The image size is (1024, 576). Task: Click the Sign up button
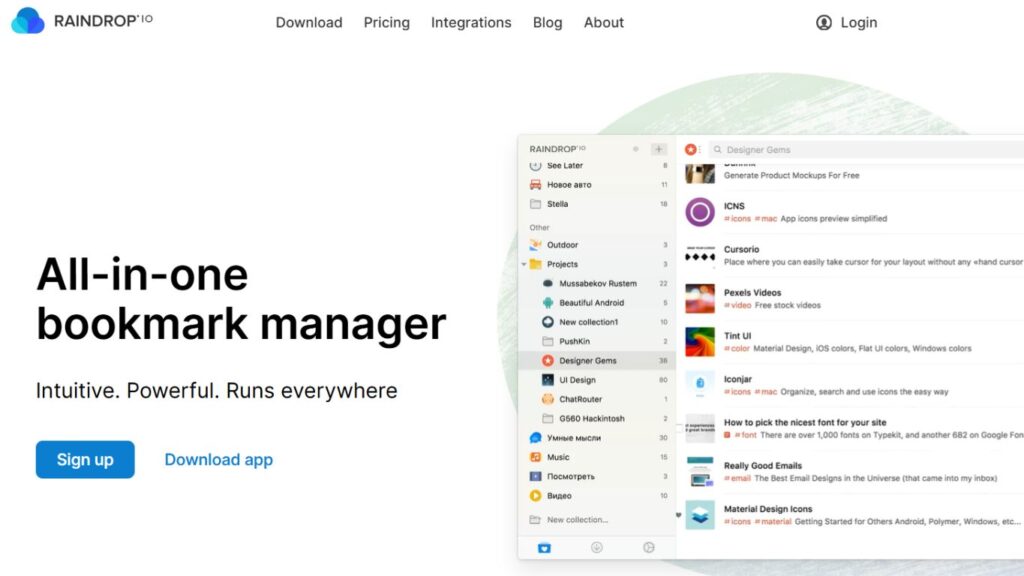pyautogui.click(x=85, y=459)
